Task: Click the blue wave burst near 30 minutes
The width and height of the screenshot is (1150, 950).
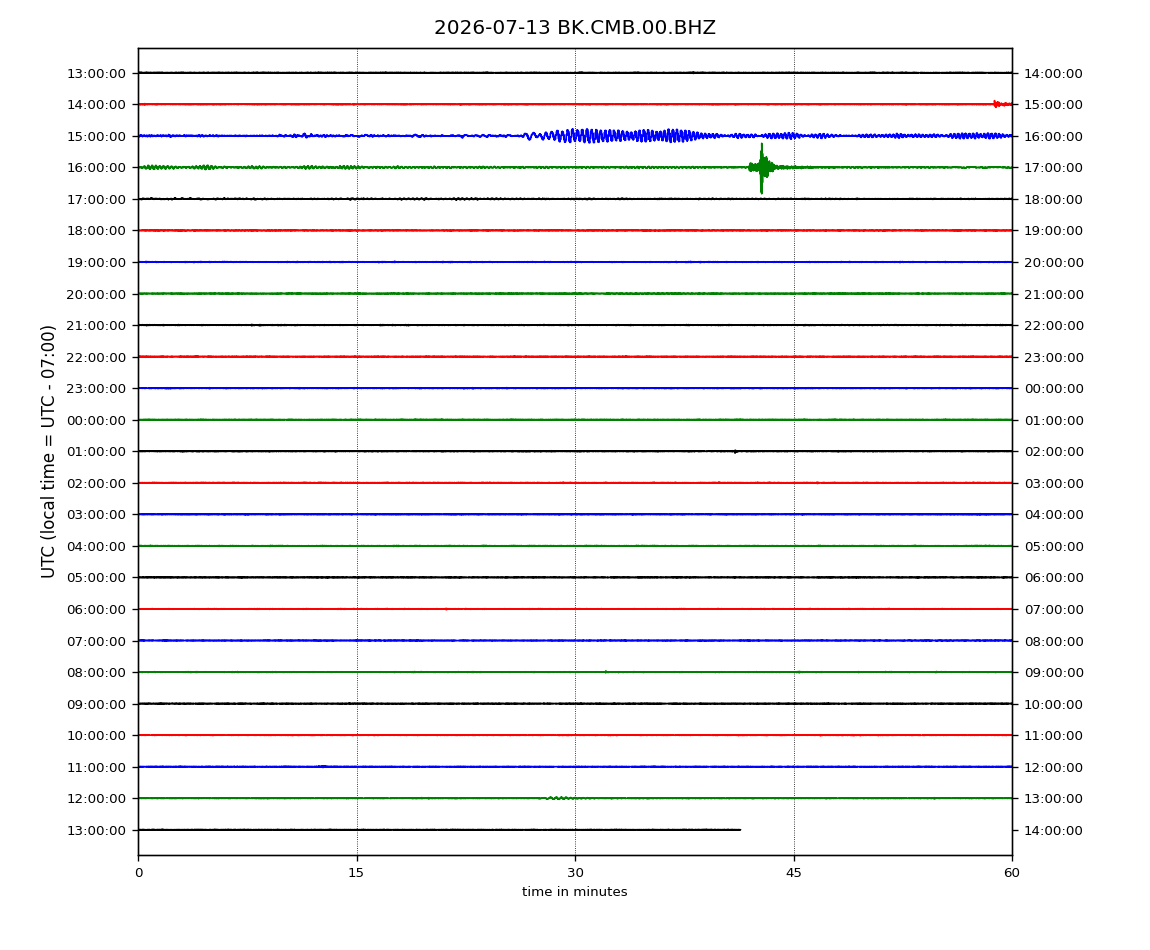Action: [x=616, y=136]
